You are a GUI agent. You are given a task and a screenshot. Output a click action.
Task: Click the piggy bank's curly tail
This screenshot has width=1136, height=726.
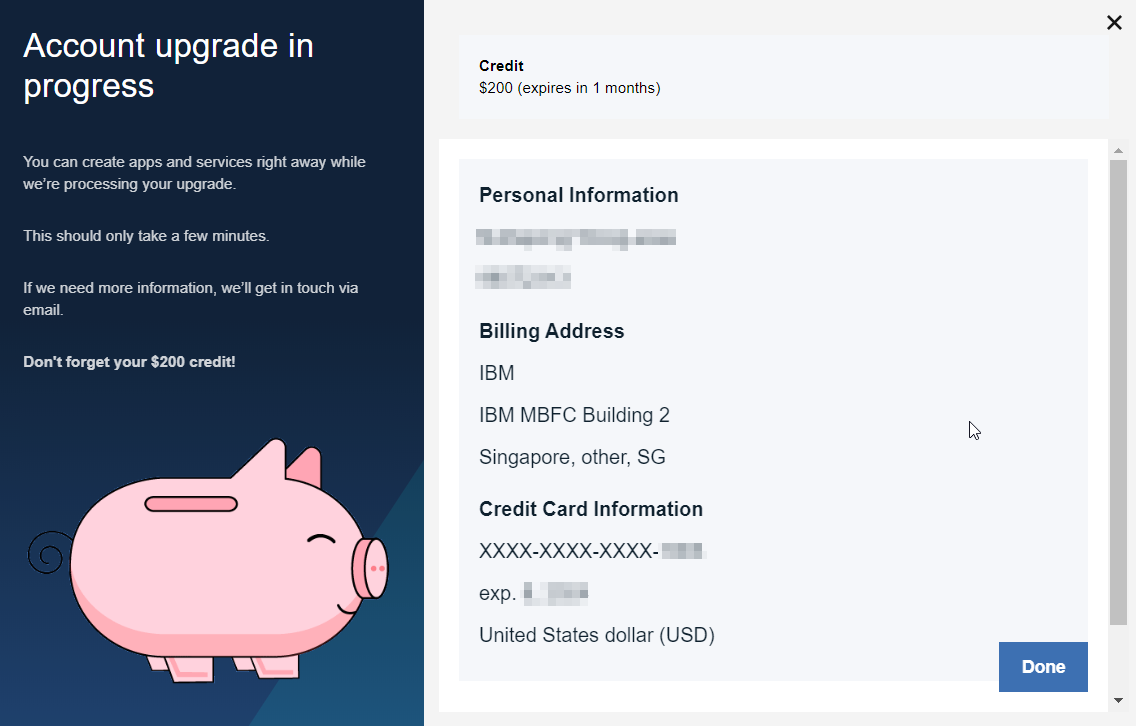pyautogui.click(x=49, y=552)
